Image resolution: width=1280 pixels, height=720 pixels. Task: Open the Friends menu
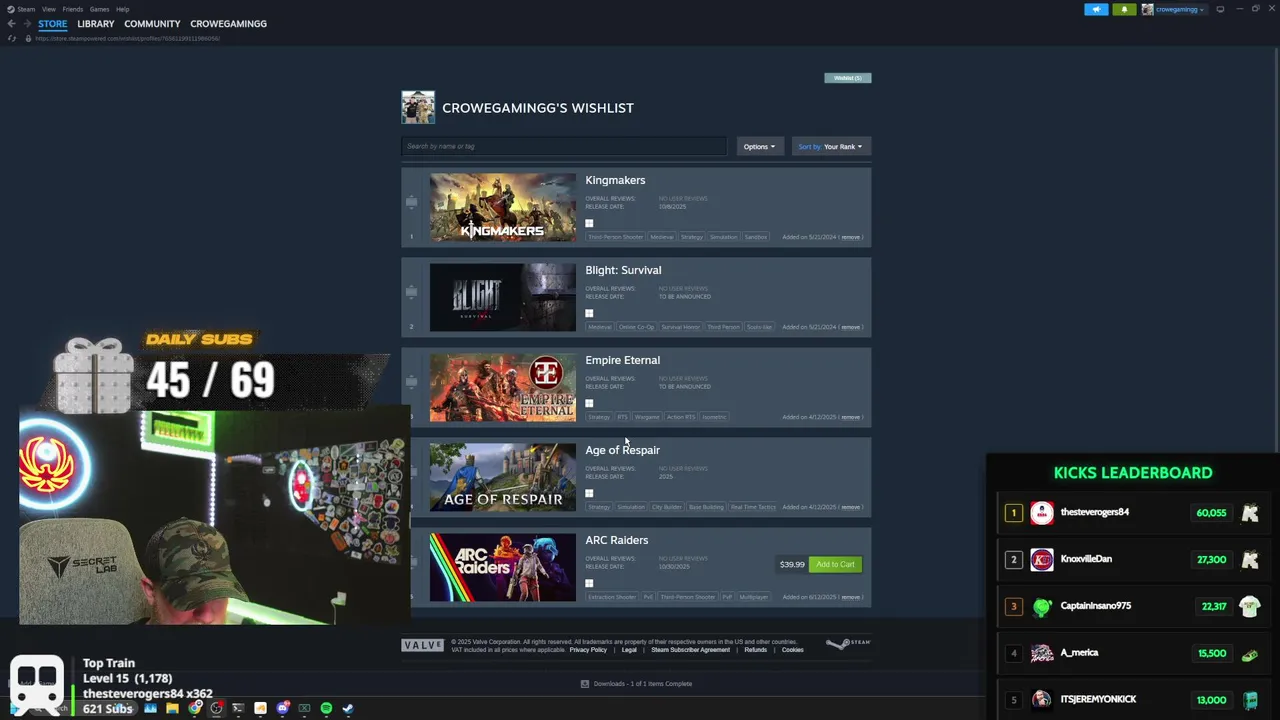pyautogui.click(x=73, y=9)
